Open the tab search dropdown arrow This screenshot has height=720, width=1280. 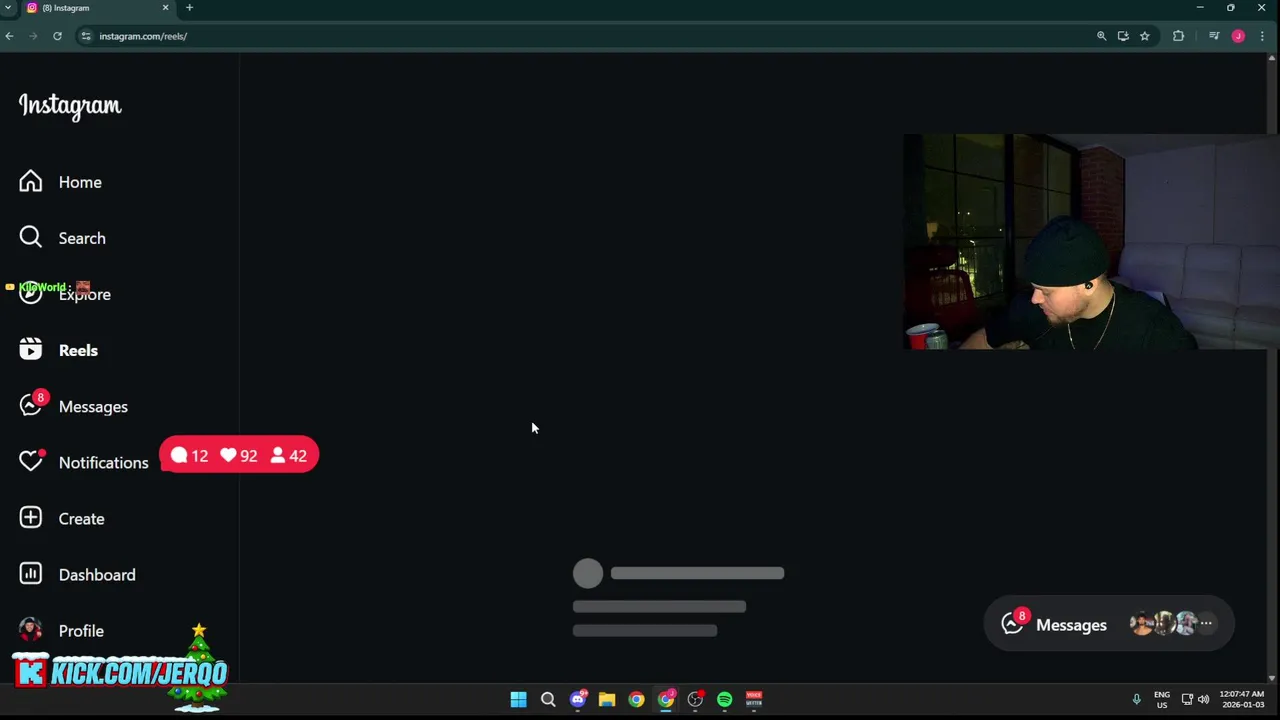8,8
